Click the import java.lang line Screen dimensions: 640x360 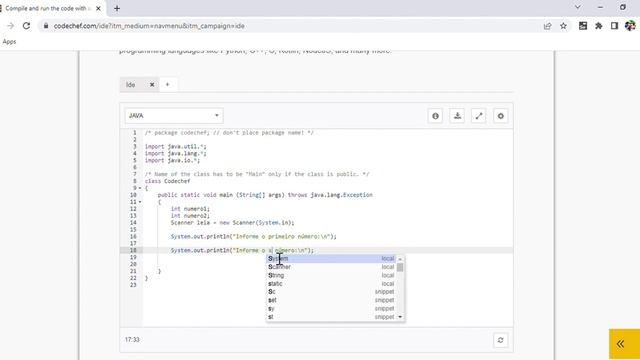point(176,153)
